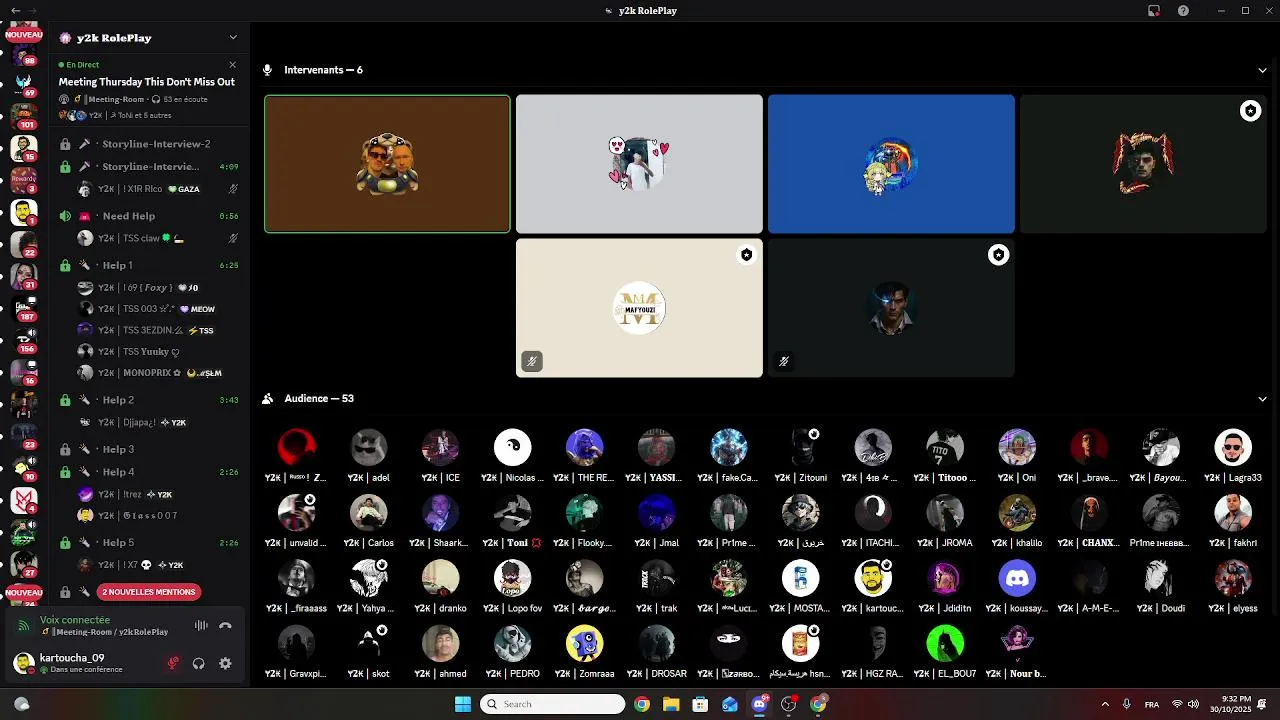The width and height of the screenshot is (1280, 720).
Task: Click muted mic icon on Mafyouzi tile
Action: (x=532, y=361)
